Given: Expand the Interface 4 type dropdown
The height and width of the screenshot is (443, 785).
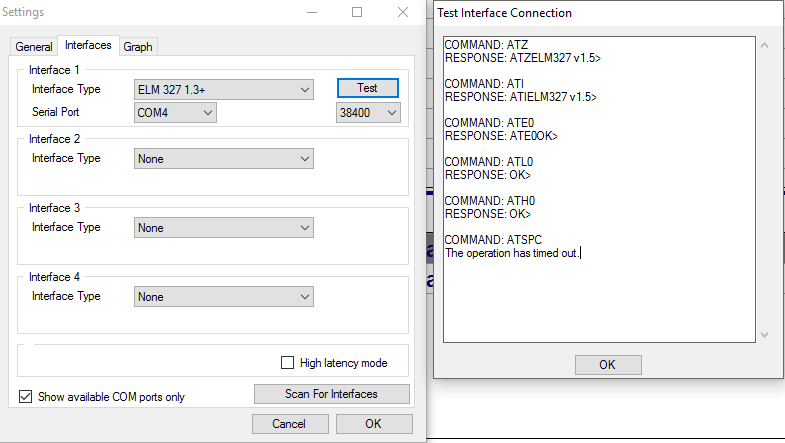Looking at the screenshot, I should click(224, 297).
